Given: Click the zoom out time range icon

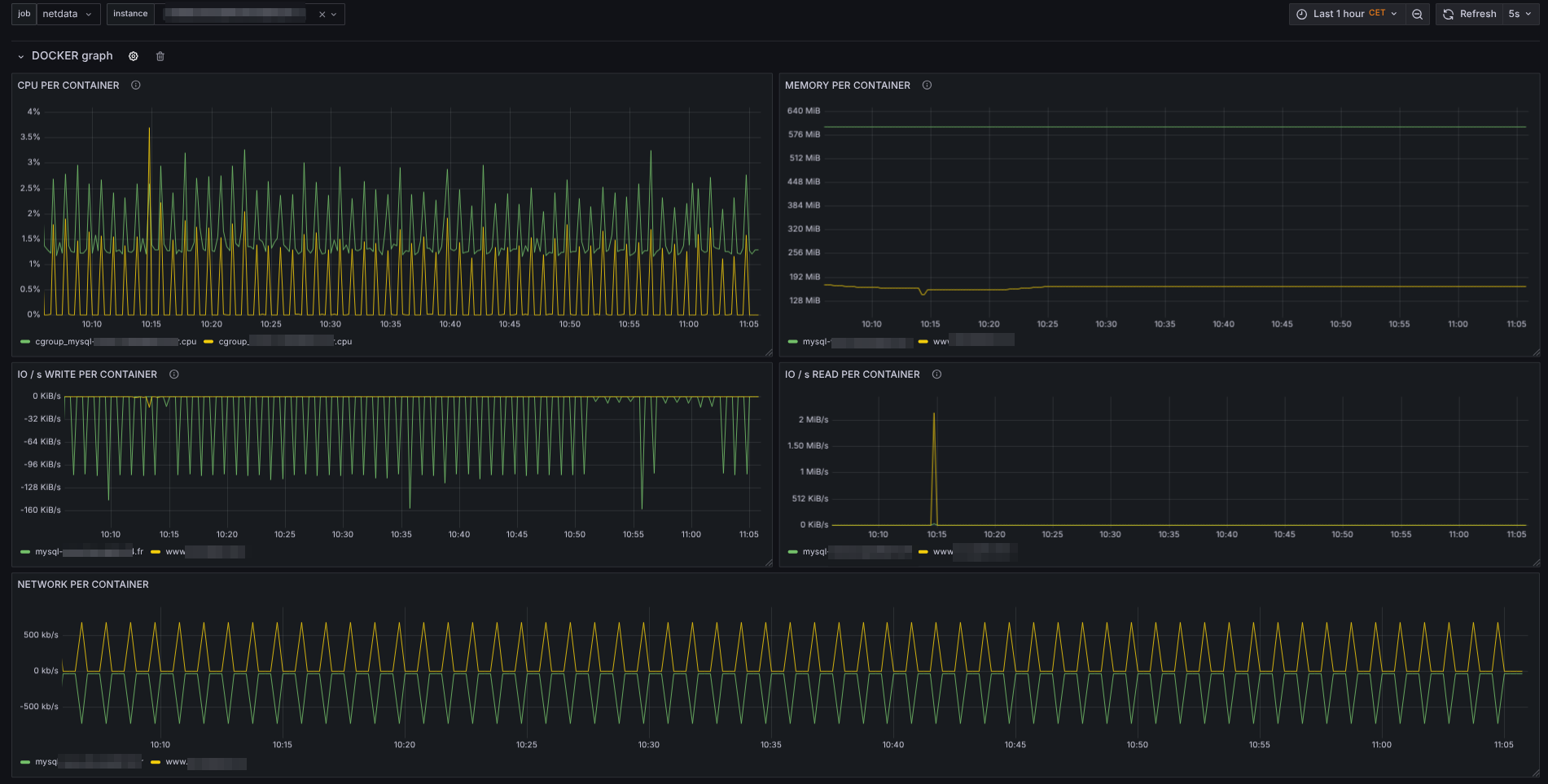Looking at the screenshot, I should (x=1418, y=14).
